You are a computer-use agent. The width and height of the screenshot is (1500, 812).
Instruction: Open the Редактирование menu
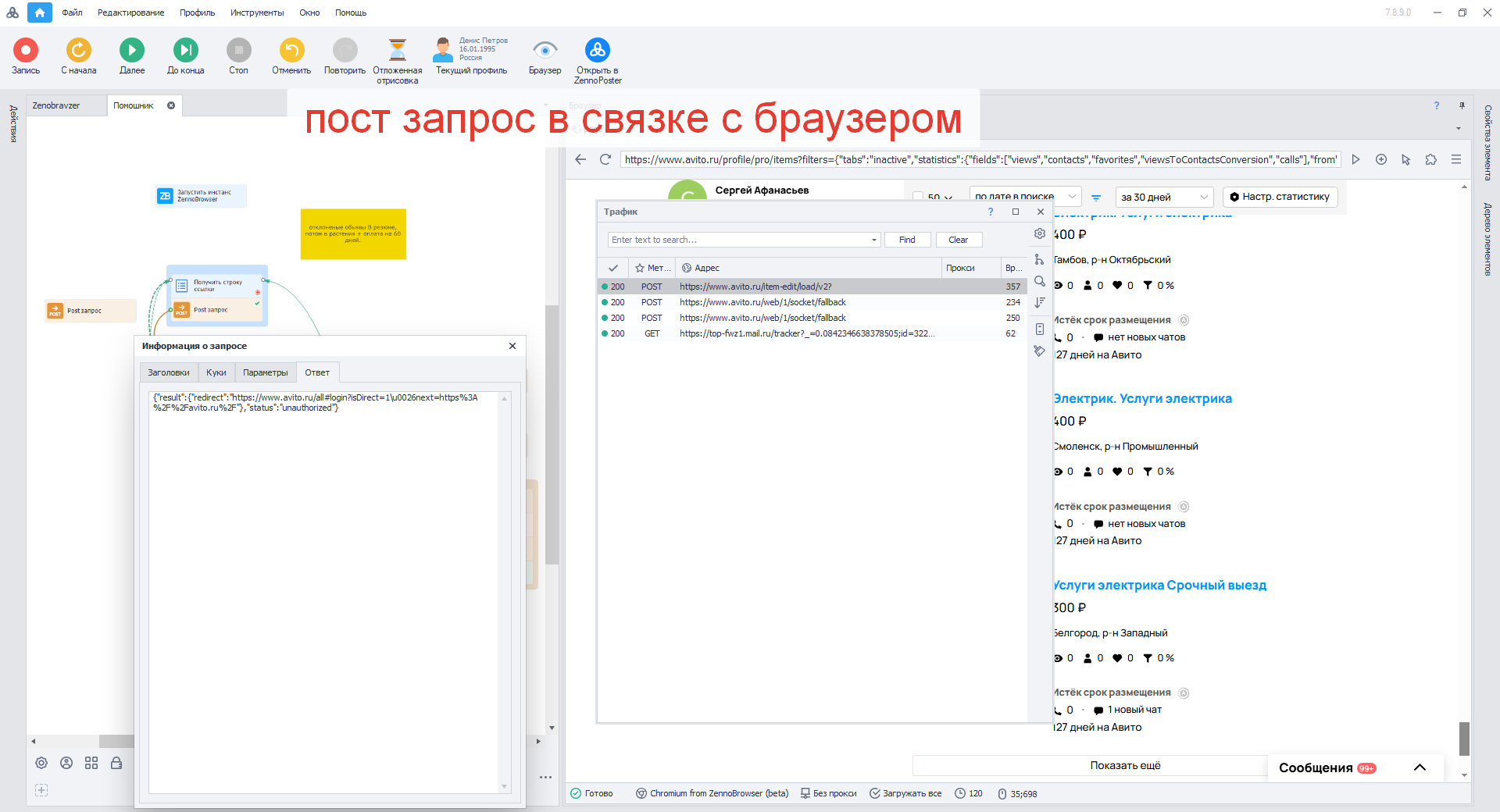click(x=130, y=12)
